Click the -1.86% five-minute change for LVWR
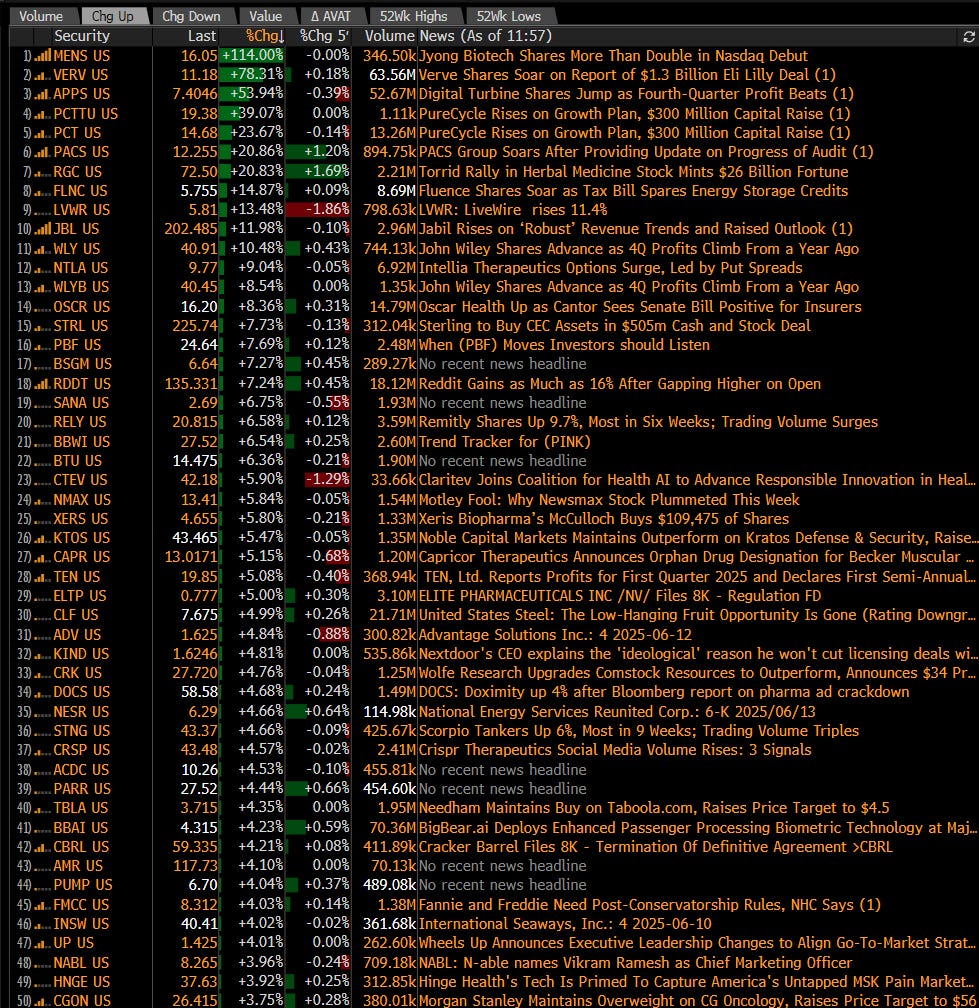This screenshot has width=979, height=1008. pos(319,210)
